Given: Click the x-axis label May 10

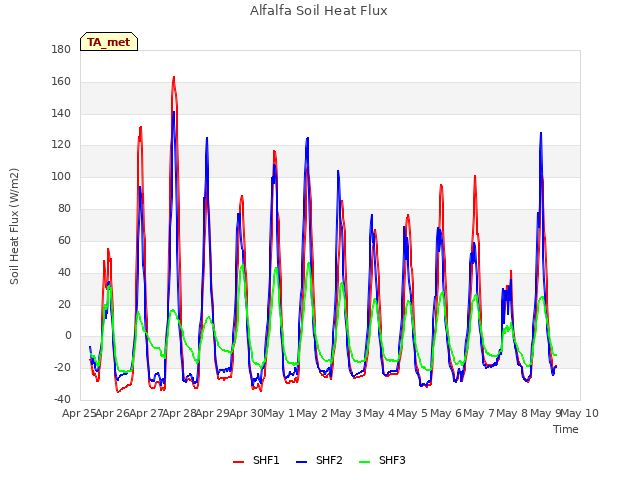Looking at the screenshot, I should click(x=580, y=413).
